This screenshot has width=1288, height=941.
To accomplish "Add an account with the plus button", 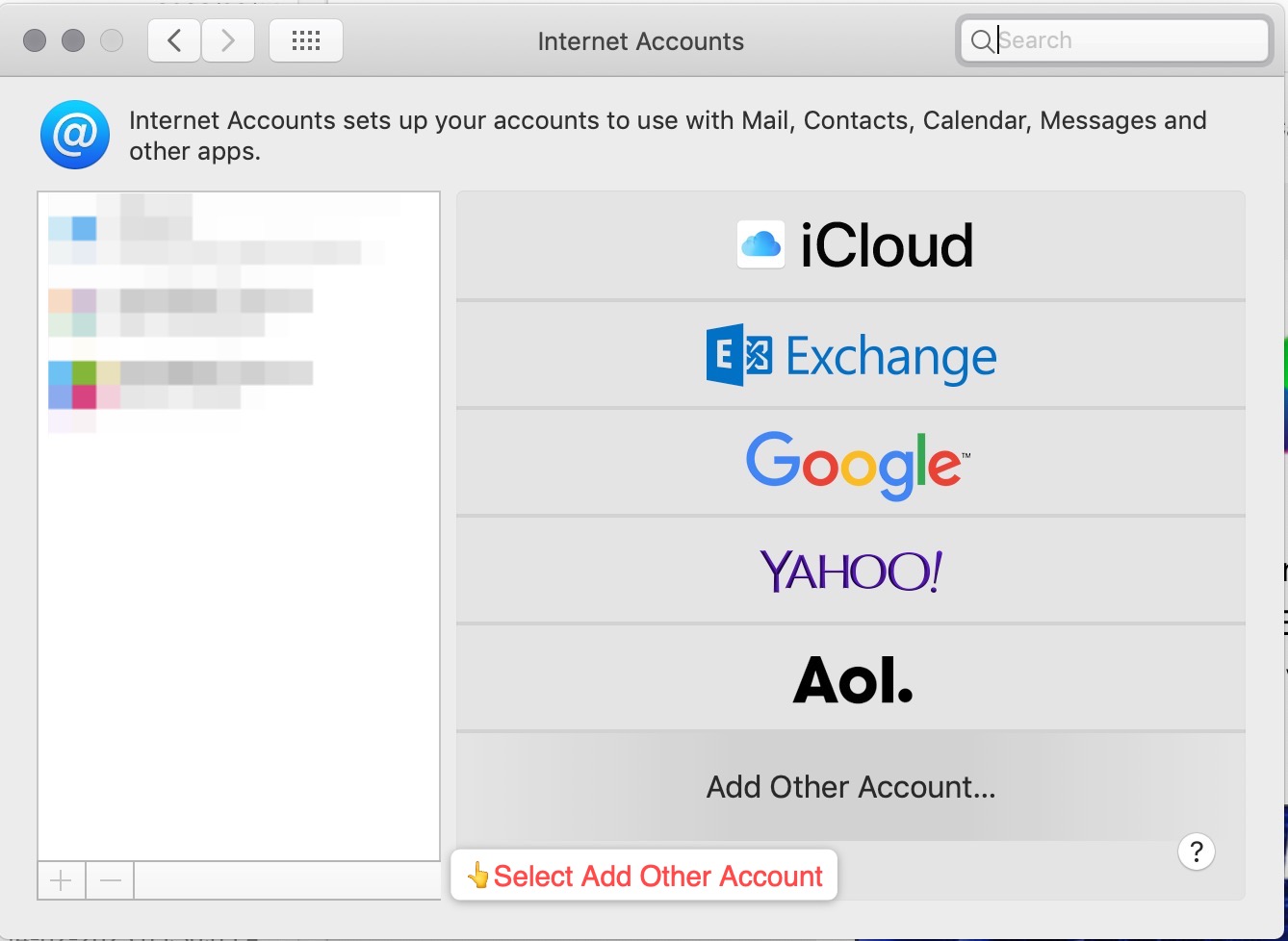I will click(62, 880).
